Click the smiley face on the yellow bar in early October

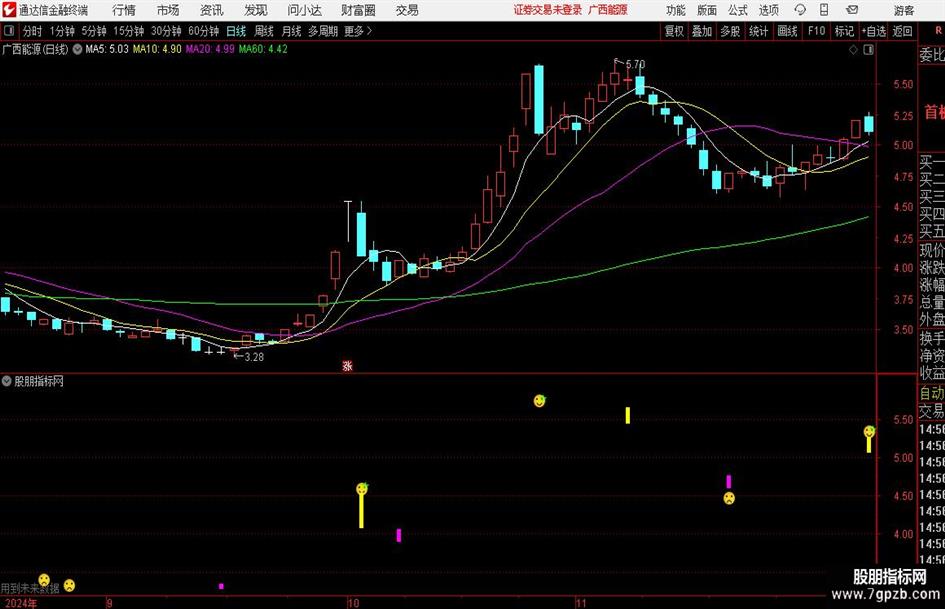(362, 489)
